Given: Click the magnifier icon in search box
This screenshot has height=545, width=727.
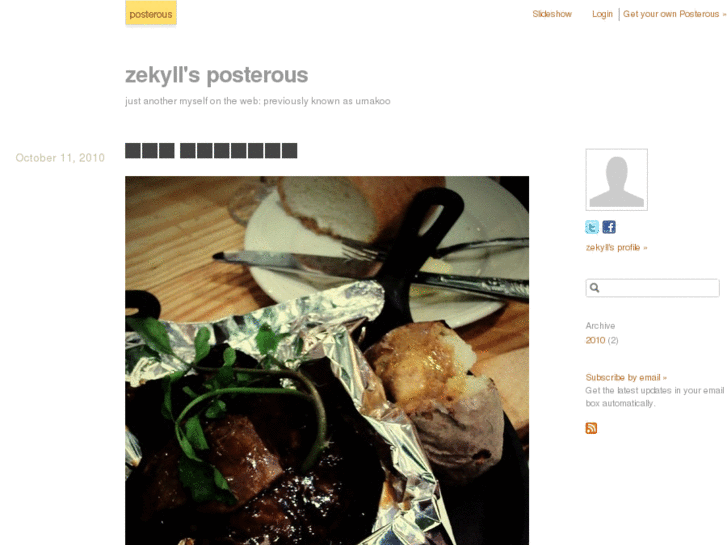Looking at the screenshot, I should coord(594,288).
